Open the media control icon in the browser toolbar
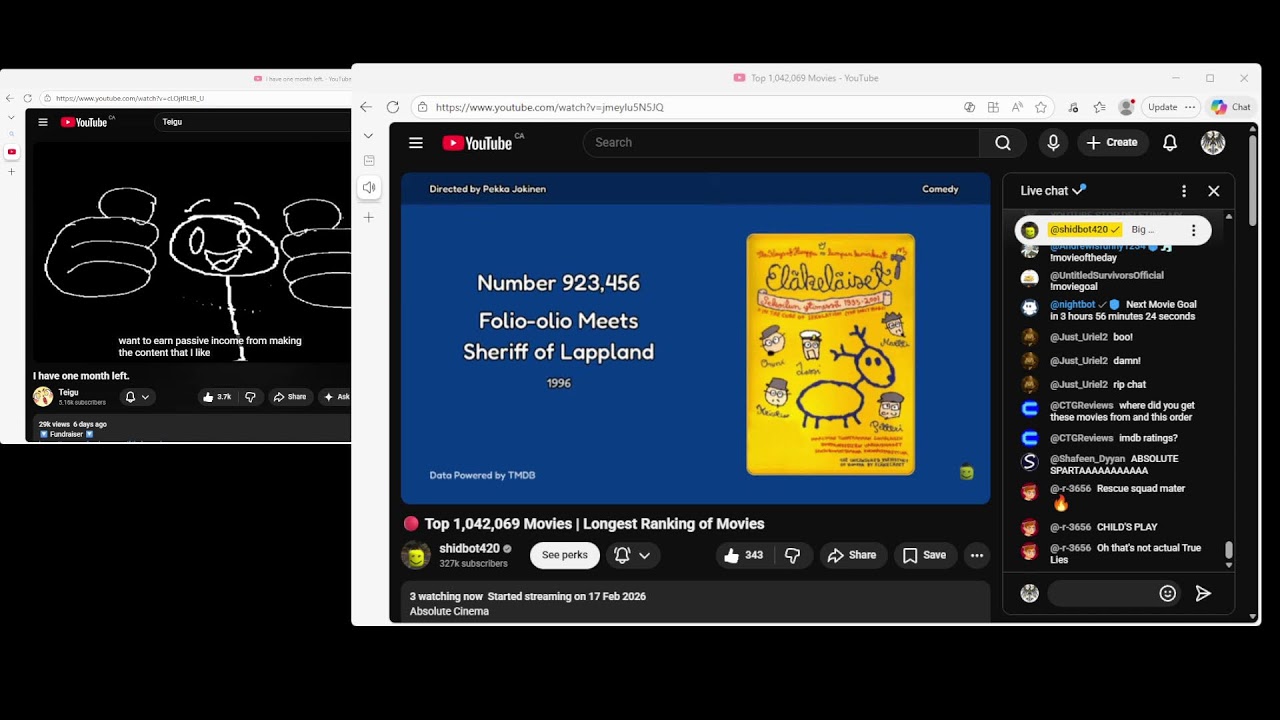Image resolution: width=1280 pixels, height=720 pixels. pos(1073,107)
